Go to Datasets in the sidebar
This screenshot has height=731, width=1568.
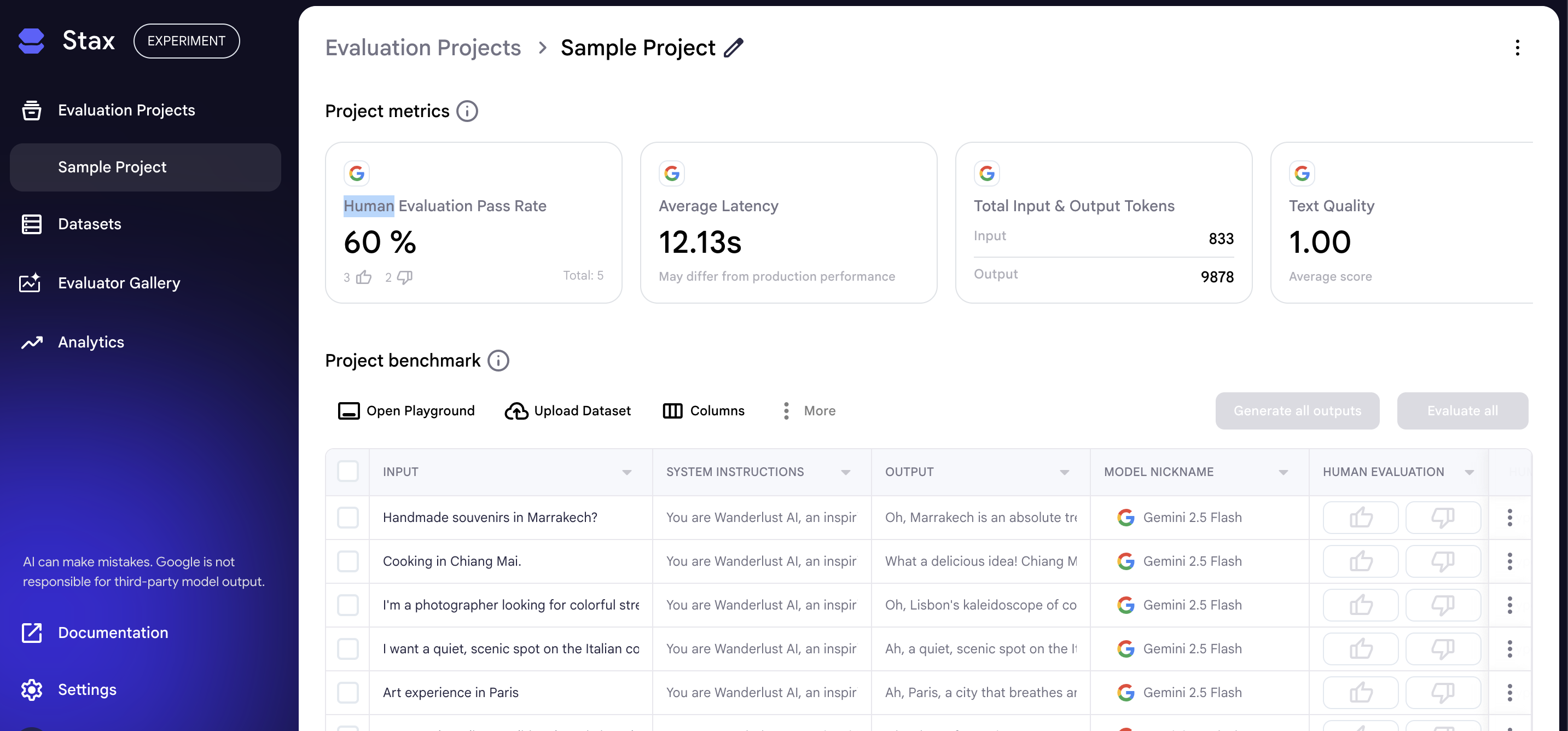point(90,224)
